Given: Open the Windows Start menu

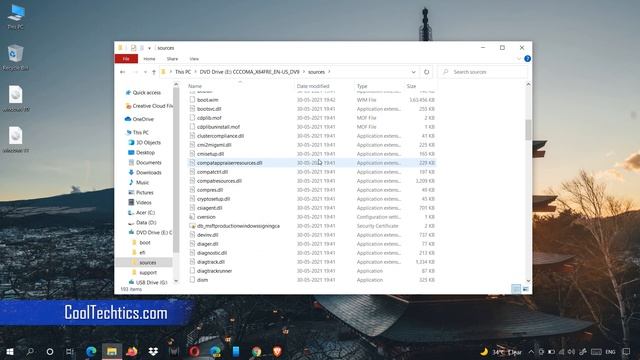Looking at the screenshot, I should click(10, 351).
